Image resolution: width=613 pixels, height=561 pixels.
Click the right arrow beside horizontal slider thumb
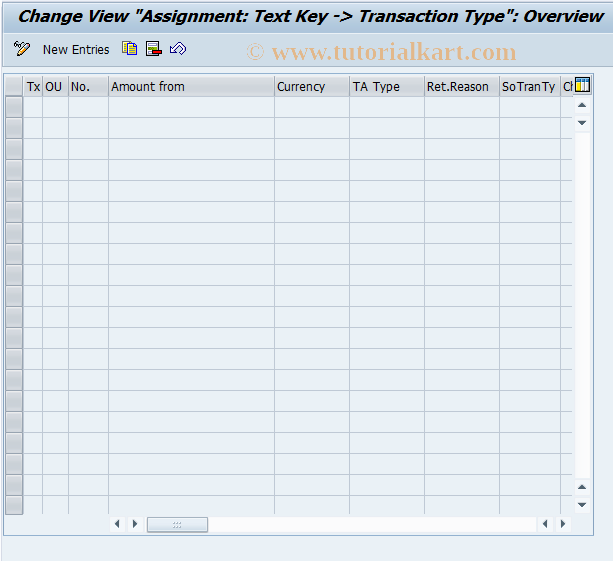click(135, 524)
